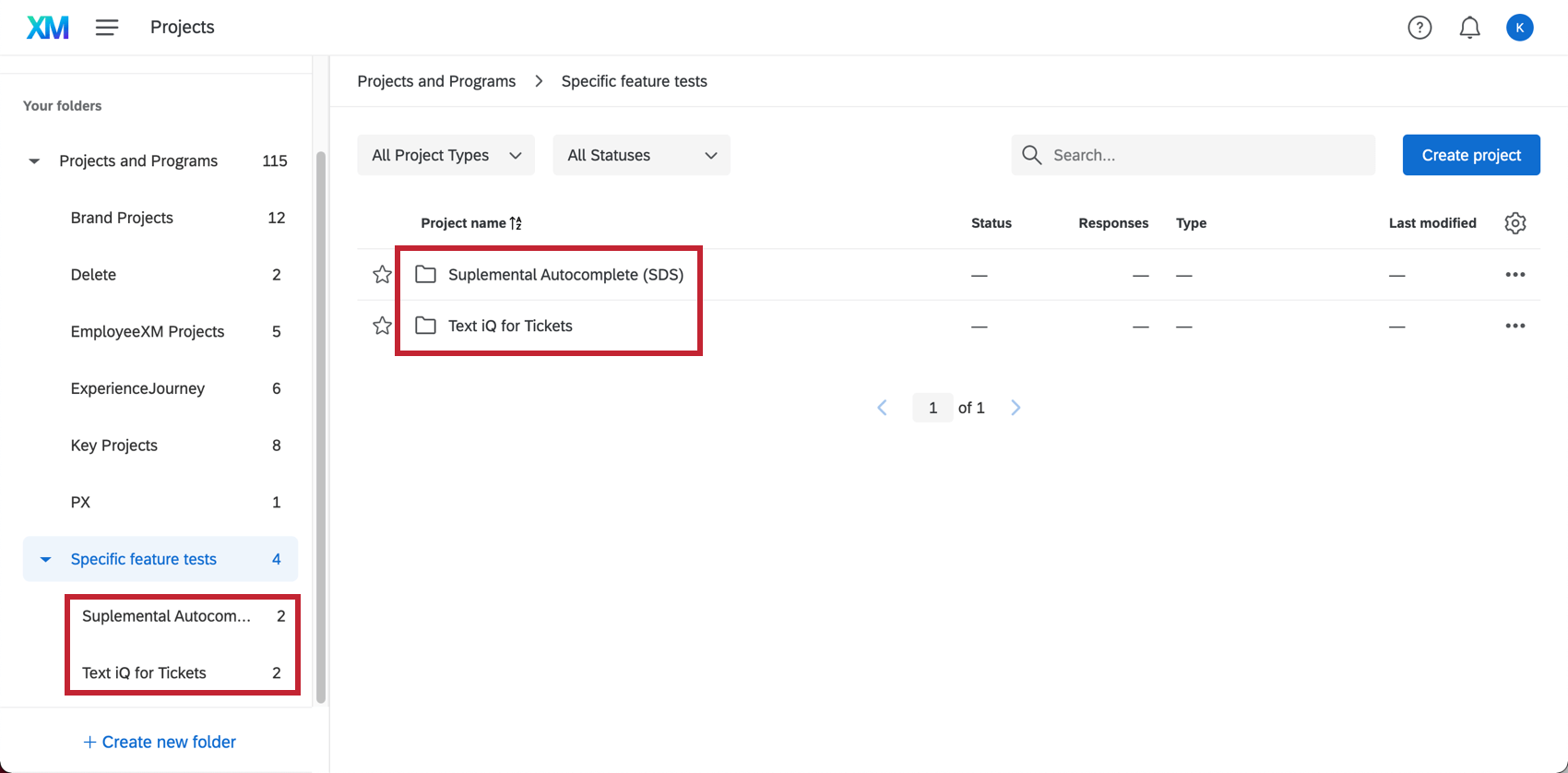
Task: Open options menu for Text iQ row
Action: click(x=1515, y=326)
